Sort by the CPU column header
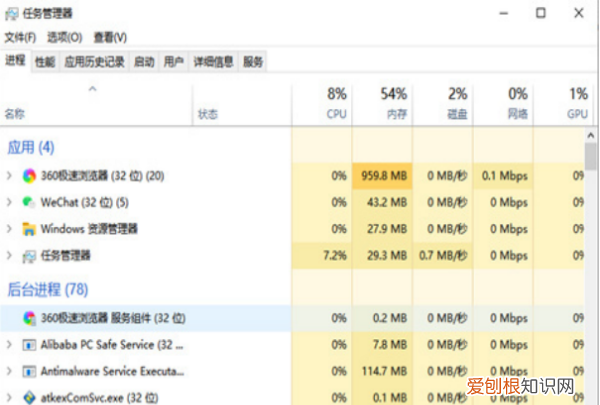 pos(322,104)
